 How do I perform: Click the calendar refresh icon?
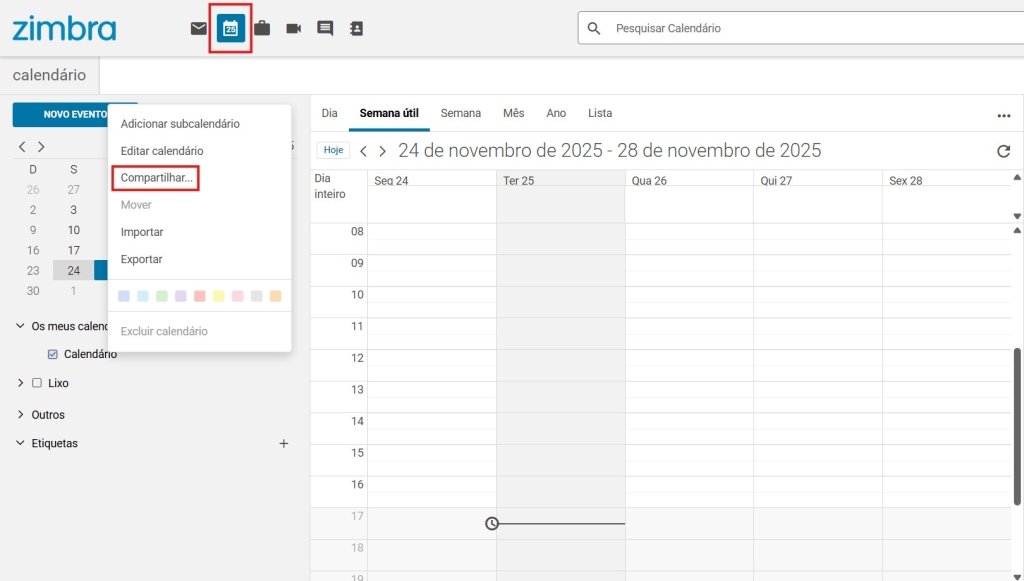point(1003,151)
